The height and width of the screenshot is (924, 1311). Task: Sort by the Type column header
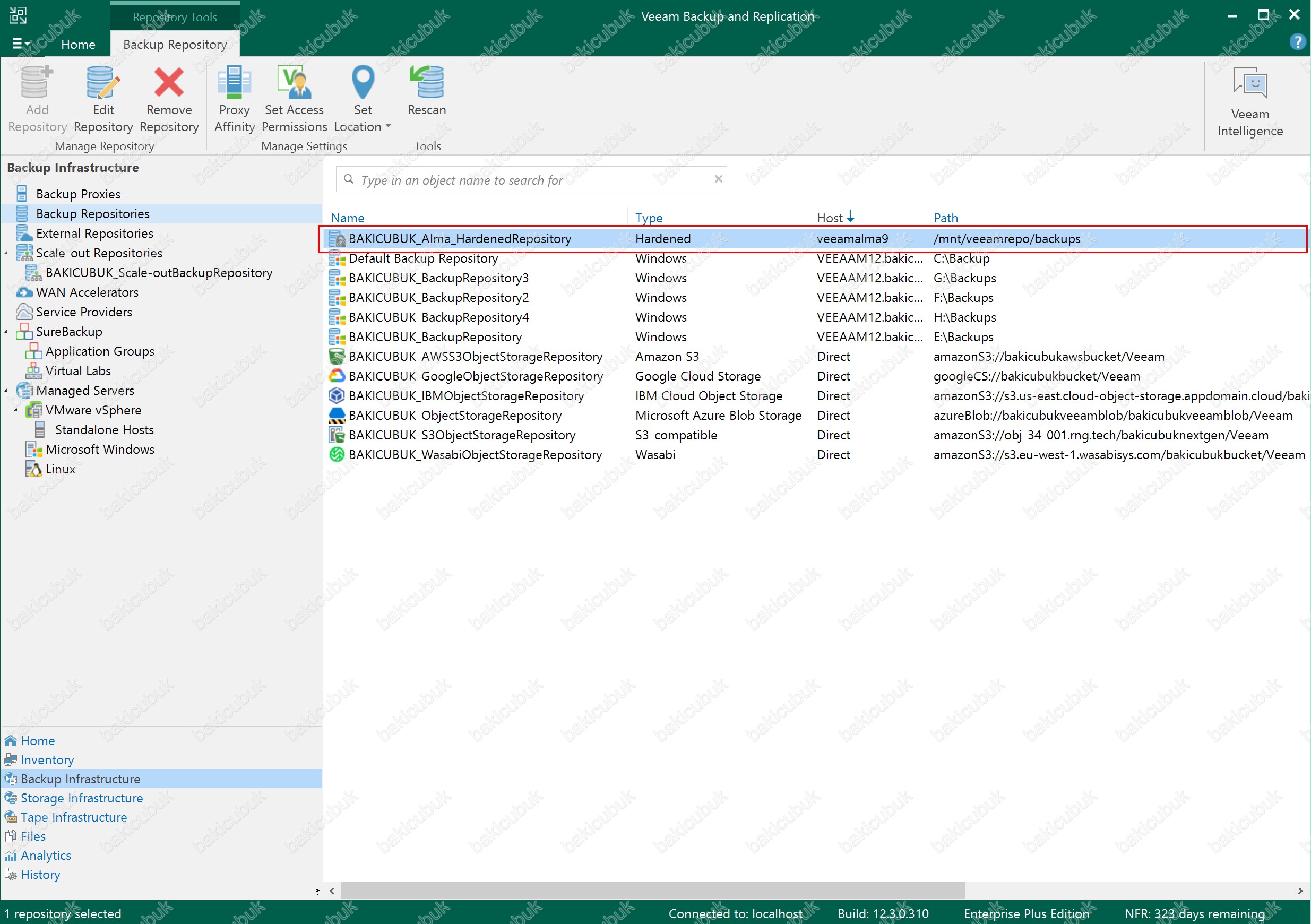tap(649, 218)
